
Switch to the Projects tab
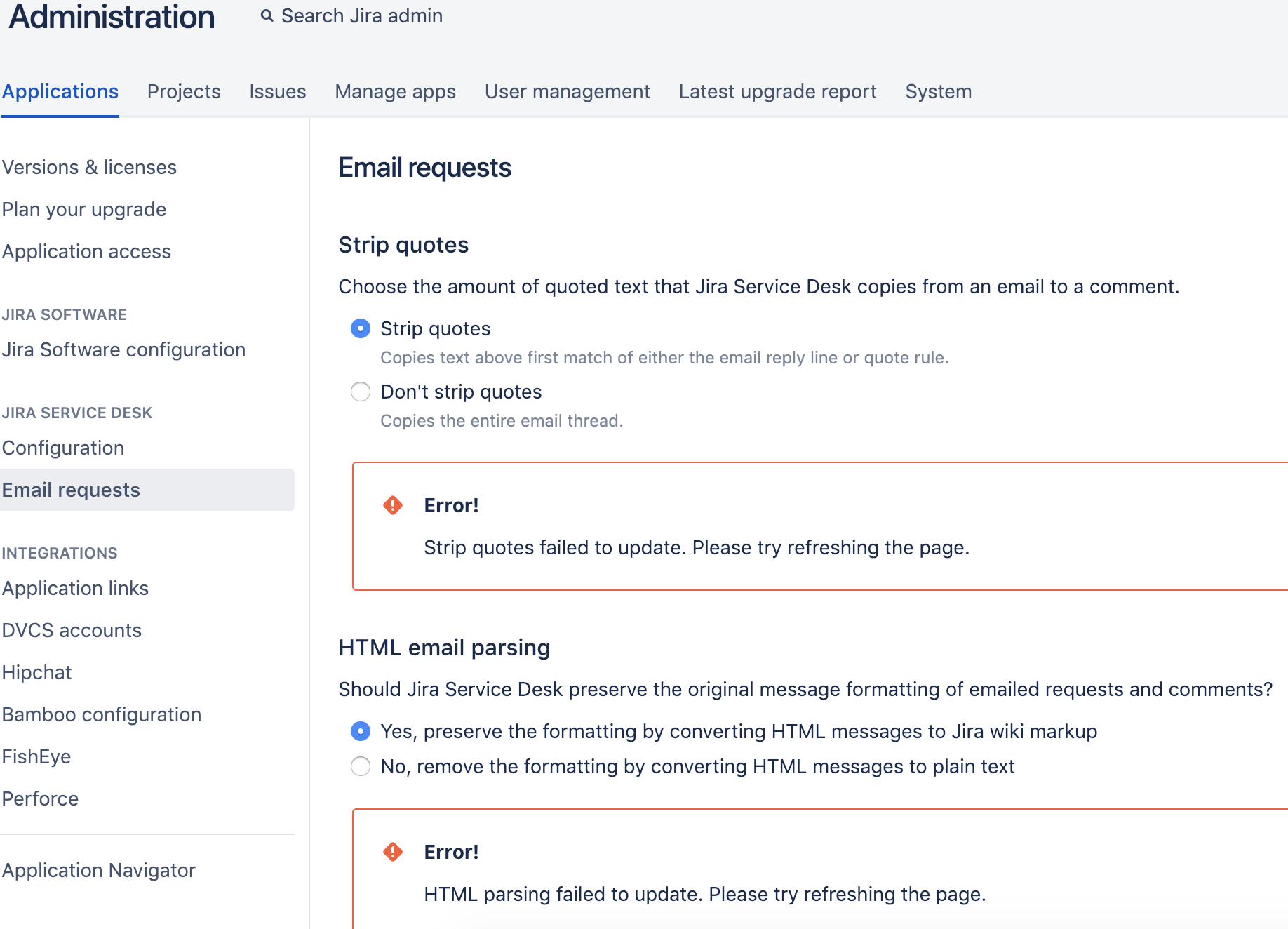(184, 92)
